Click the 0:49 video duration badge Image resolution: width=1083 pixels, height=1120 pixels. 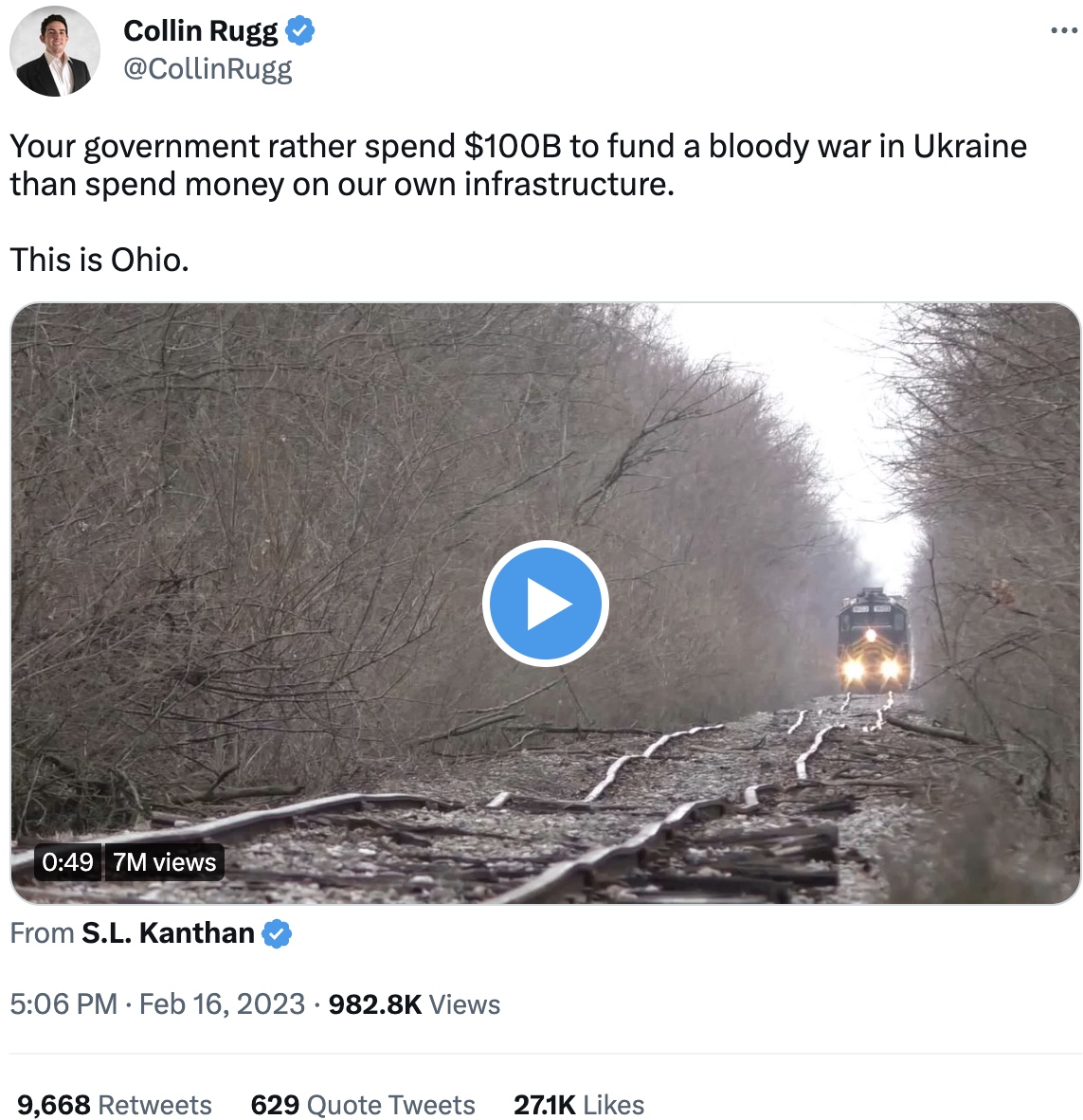click(68, 862)
